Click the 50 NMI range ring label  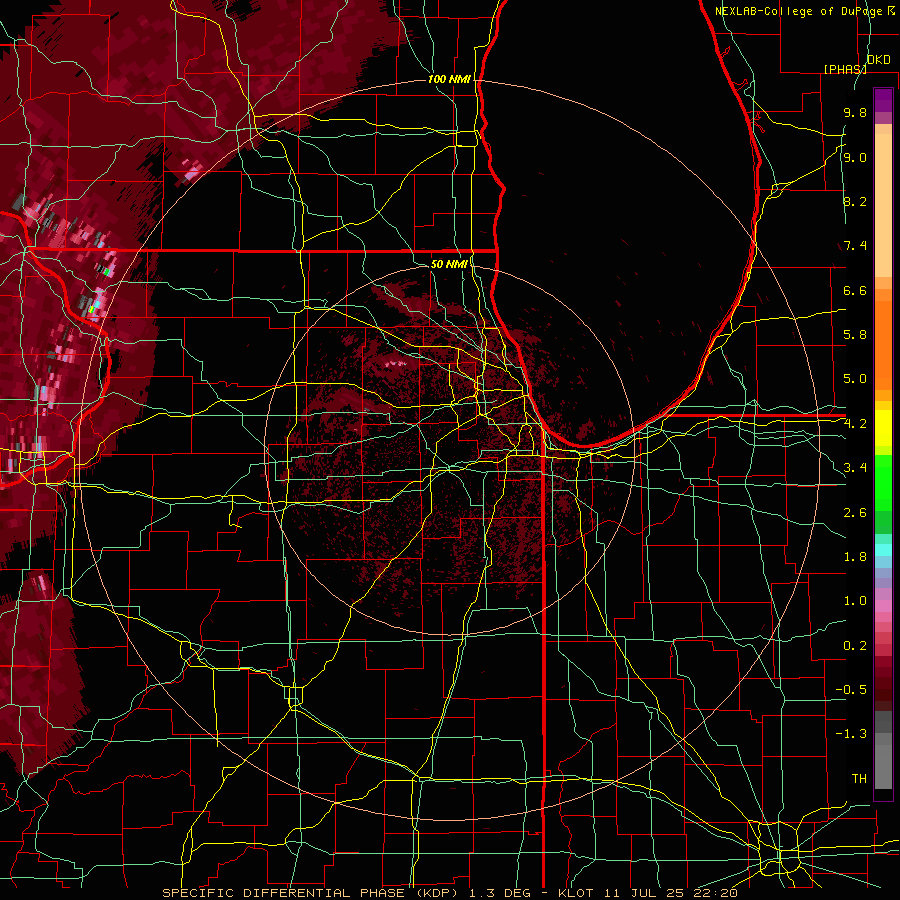point(449,264)
